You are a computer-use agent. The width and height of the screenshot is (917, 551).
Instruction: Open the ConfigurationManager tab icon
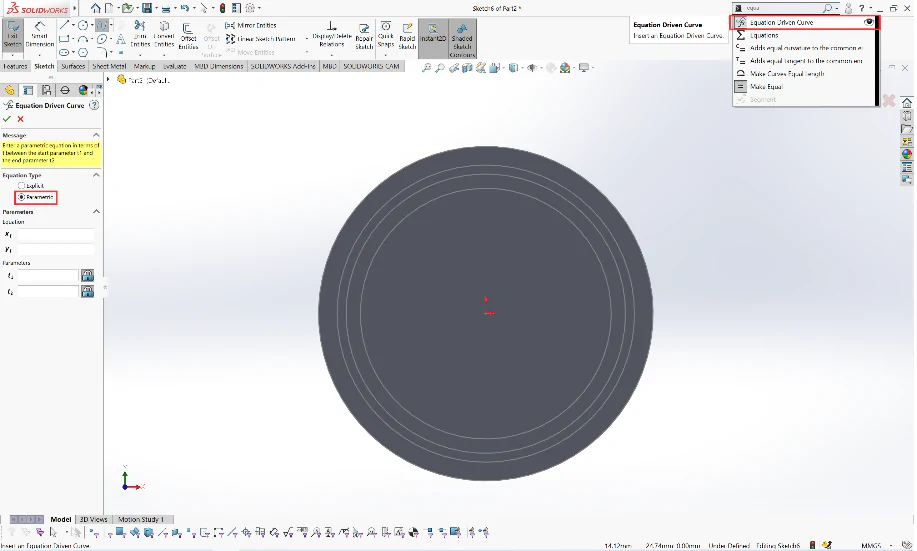click(46, 90)
